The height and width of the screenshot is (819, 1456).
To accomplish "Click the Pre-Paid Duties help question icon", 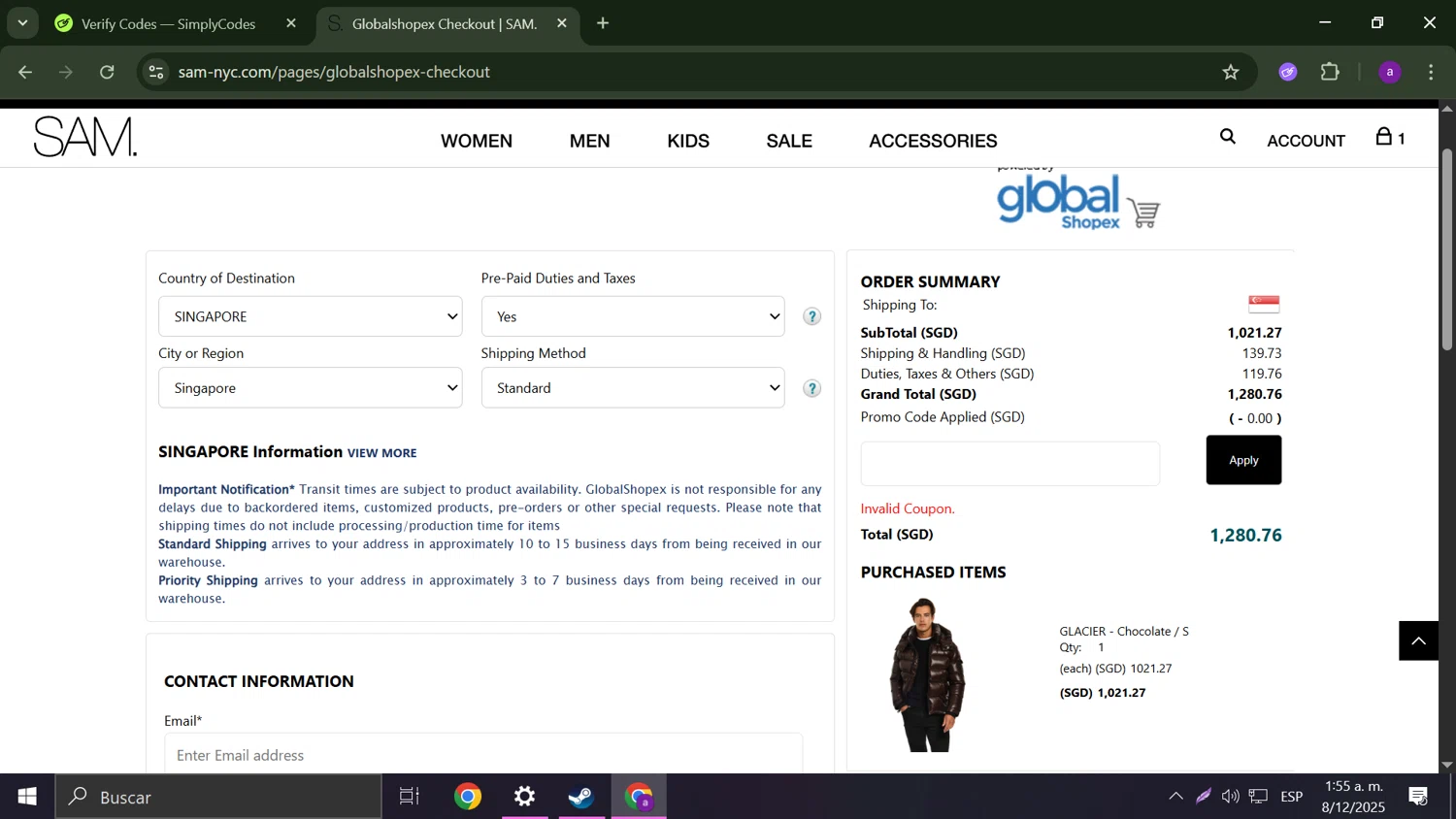I will pos(812,316).
